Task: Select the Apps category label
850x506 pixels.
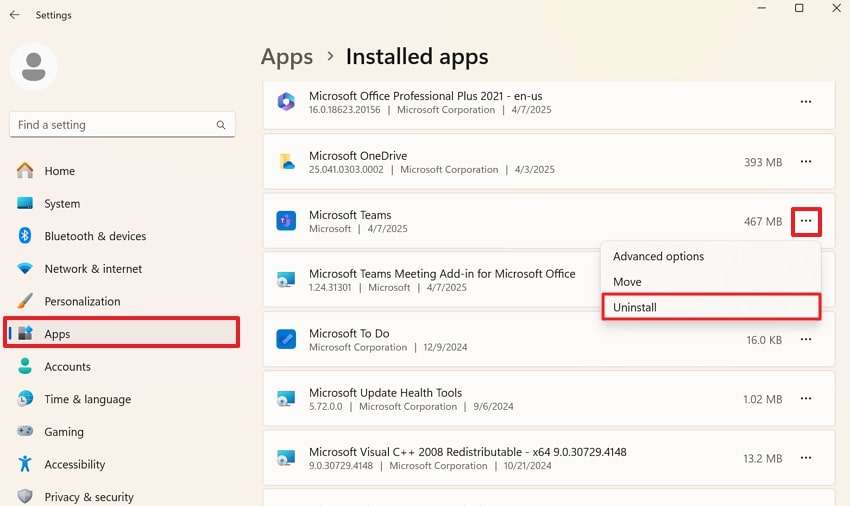Action: tap(57, 334)
